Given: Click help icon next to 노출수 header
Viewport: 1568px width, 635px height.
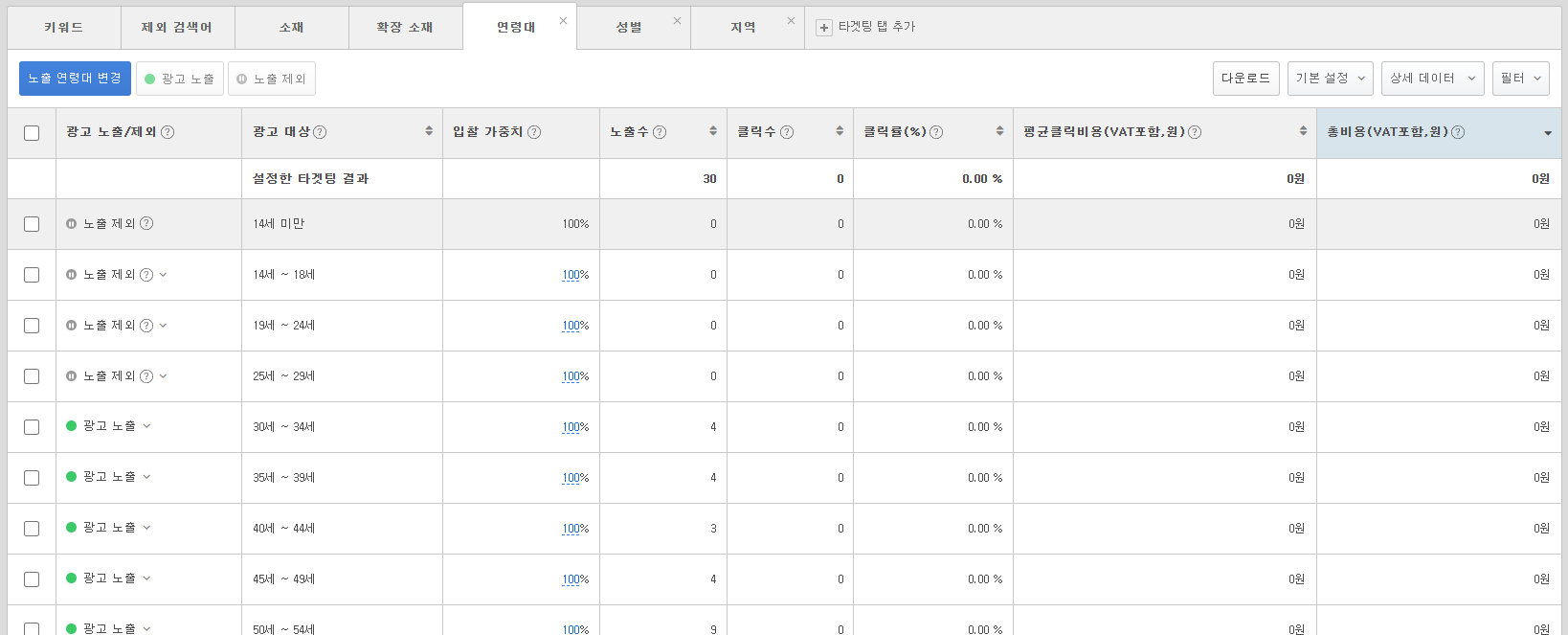Looking at the screenshot, I should 660,132.
